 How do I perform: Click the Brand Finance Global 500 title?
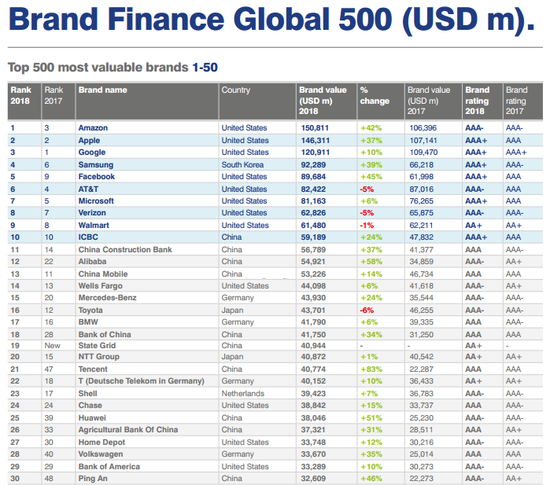click(271, 19)
